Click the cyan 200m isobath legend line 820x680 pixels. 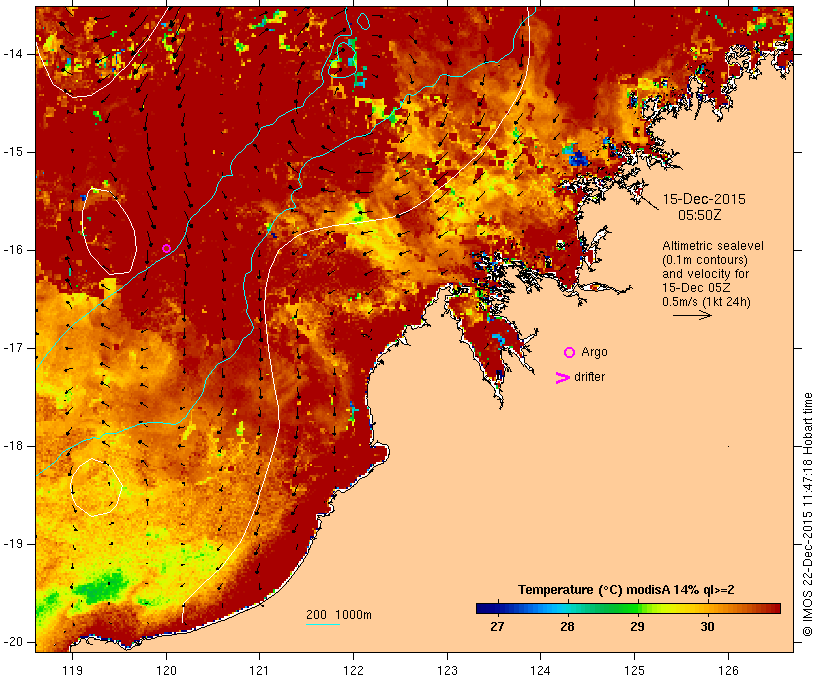323,624
